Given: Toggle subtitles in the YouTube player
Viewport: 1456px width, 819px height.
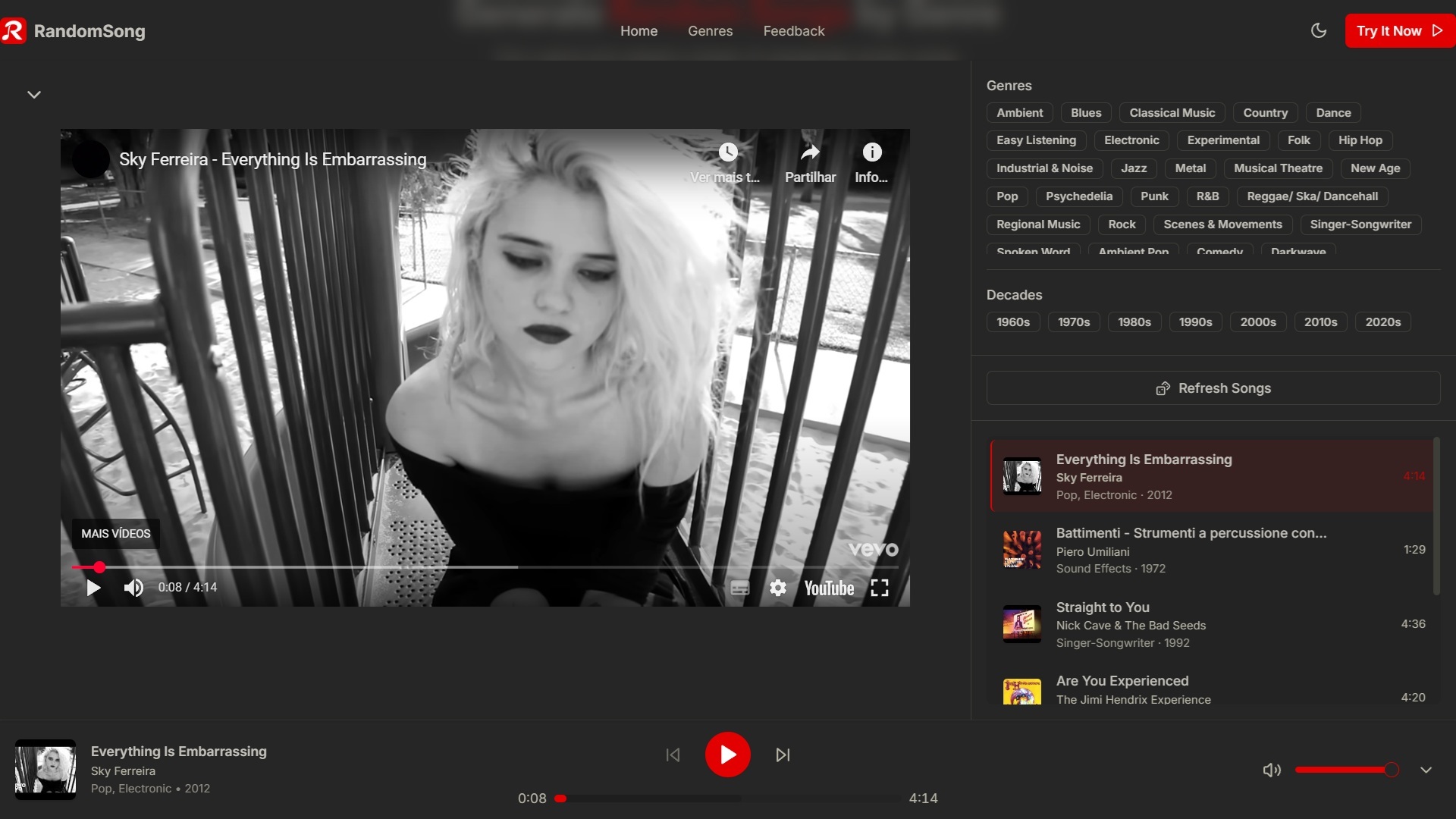Looking at the screenshot, I should [x=740, y=588].
